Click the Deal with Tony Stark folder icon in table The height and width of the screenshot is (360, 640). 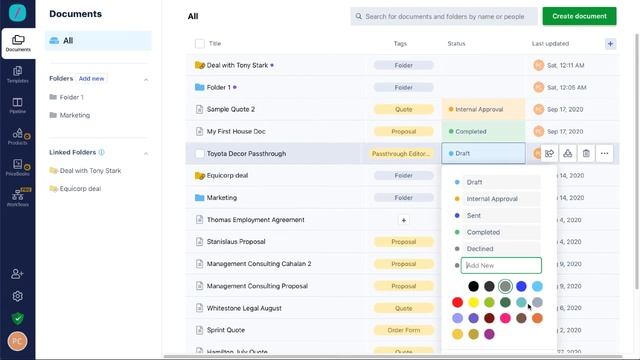click(x=200, y=65)
